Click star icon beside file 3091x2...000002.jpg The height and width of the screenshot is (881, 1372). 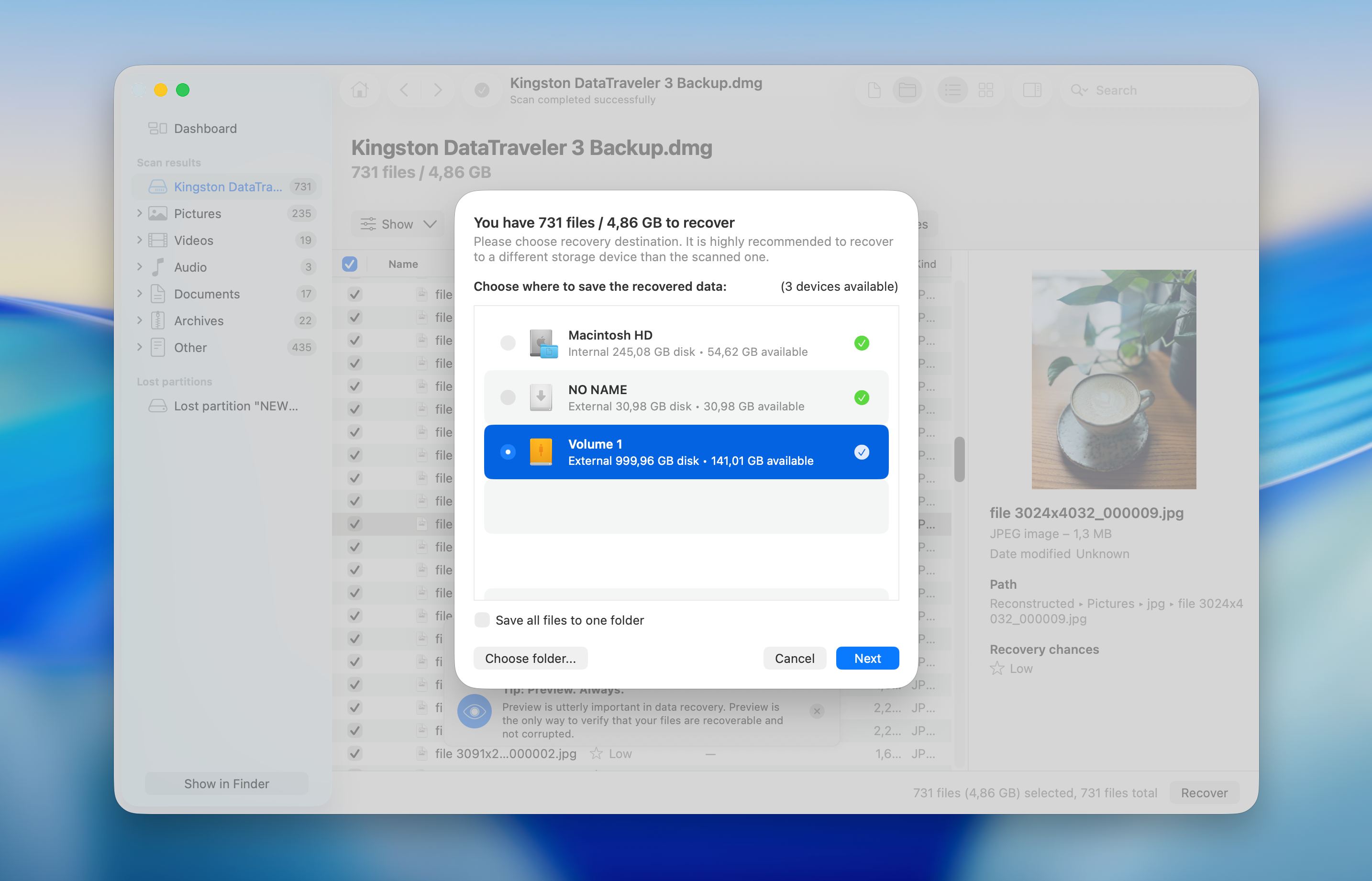(596, 753)
